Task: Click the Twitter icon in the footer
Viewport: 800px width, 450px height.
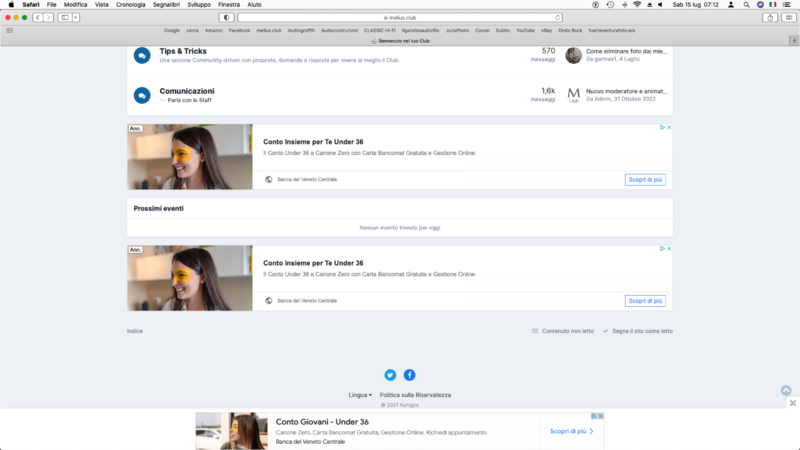Action: coord(390,375)
